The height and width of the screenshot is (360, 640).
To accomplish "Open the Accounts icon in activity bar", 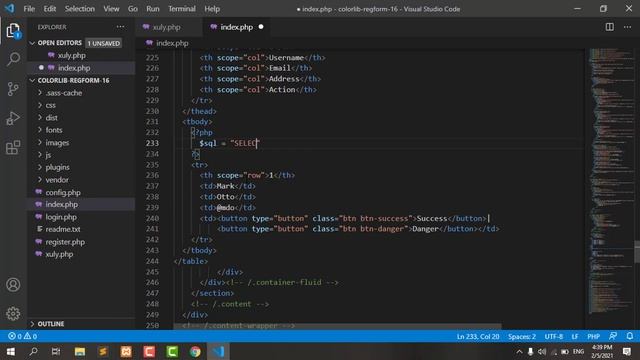I will (x=13, y=284).
